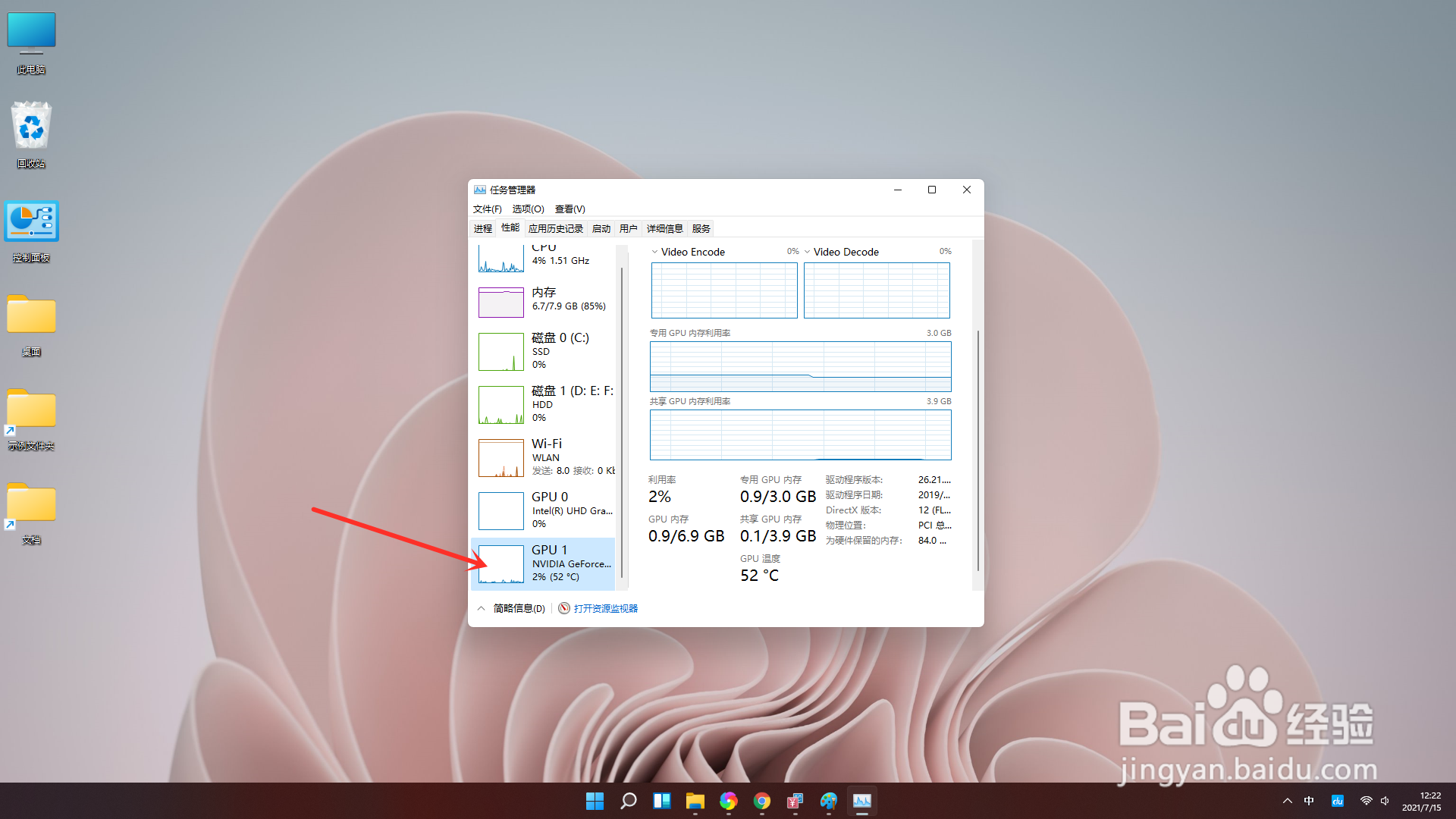This screenshot has width=1456, height=819.
Task: Open the 选项(O) menu
Action: [528, 209]
